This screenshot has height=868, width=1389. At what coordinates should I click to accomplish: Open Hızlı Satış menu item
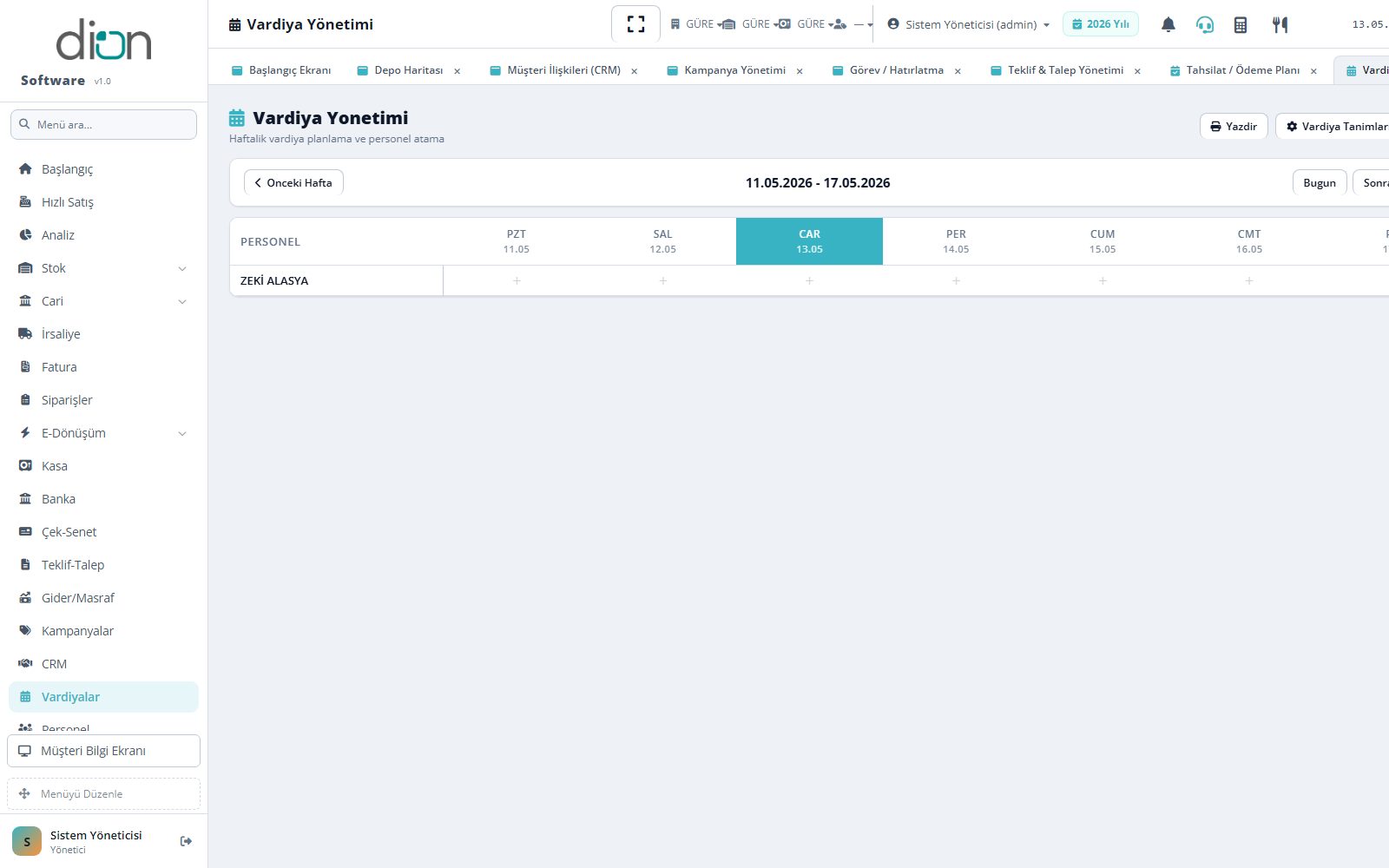[x=103, y=202]
